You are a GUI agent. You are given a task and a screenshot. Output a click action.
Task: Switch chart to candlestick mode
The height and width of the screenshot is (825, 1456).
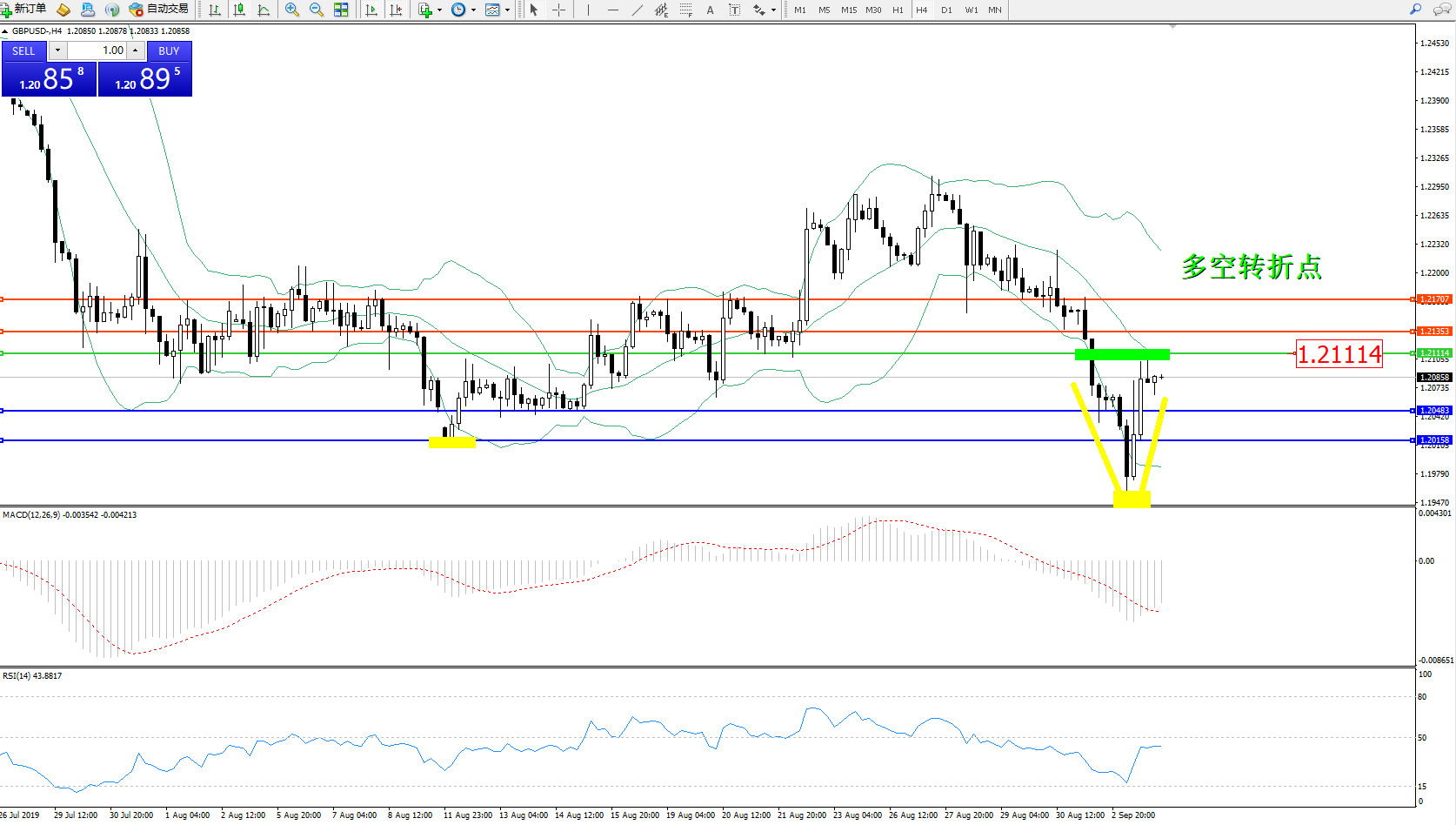click(x=239, y=10)
